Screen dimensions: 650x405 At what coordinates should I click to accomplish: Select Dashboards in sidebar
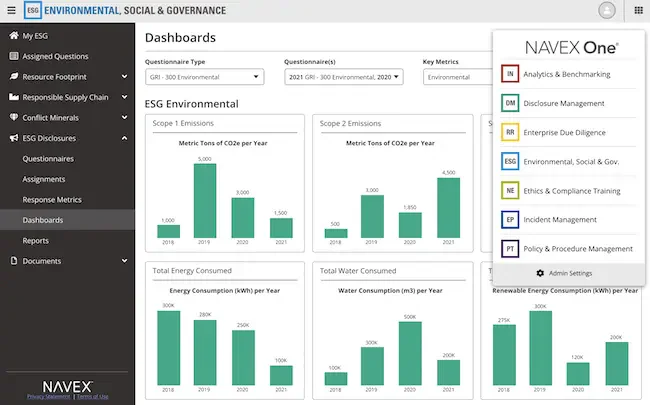(x=67, y=220)
